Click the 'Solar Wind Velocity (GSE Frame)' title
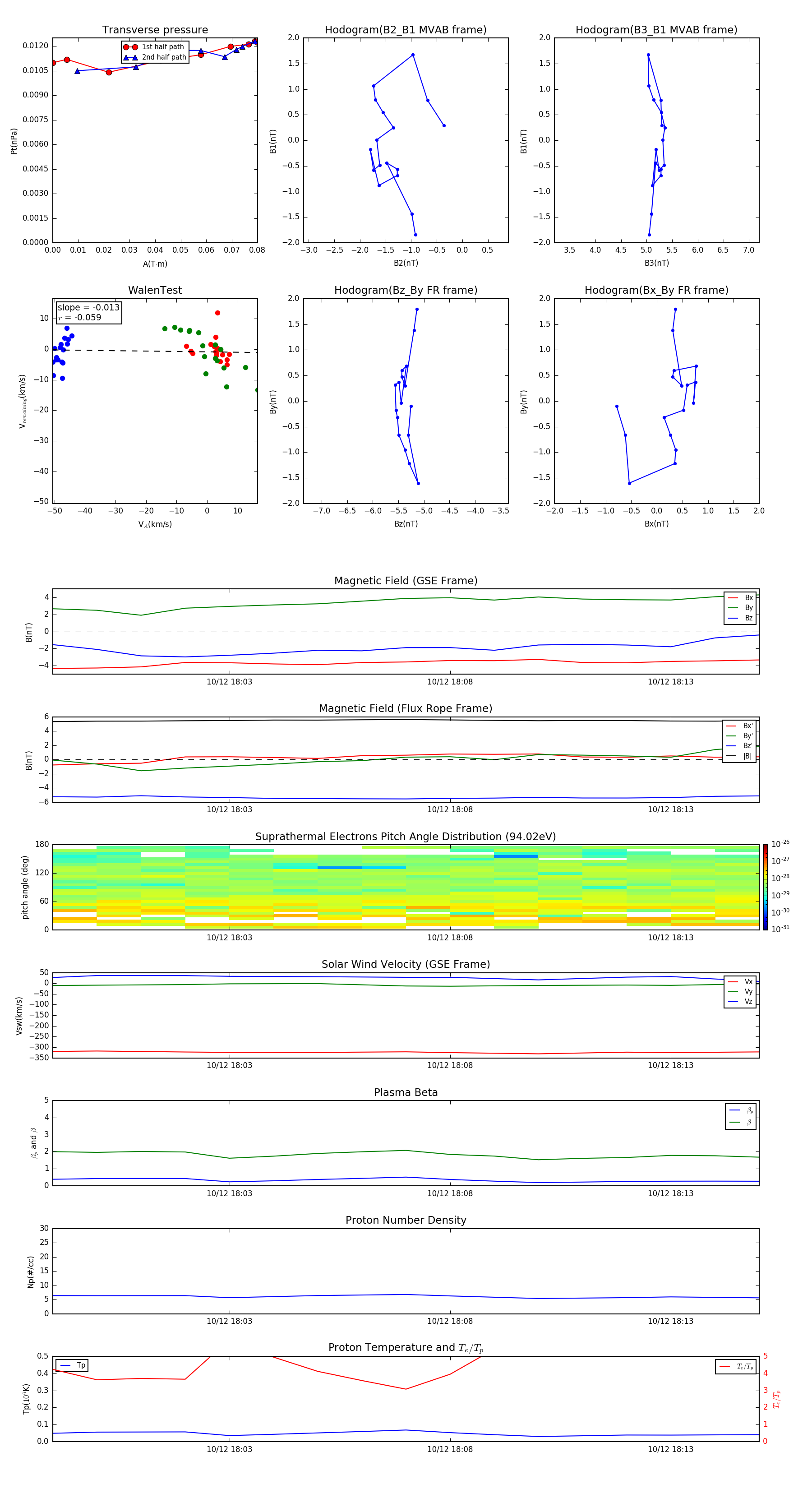The height and width of the screenshot is (1489, 812). 406,965
